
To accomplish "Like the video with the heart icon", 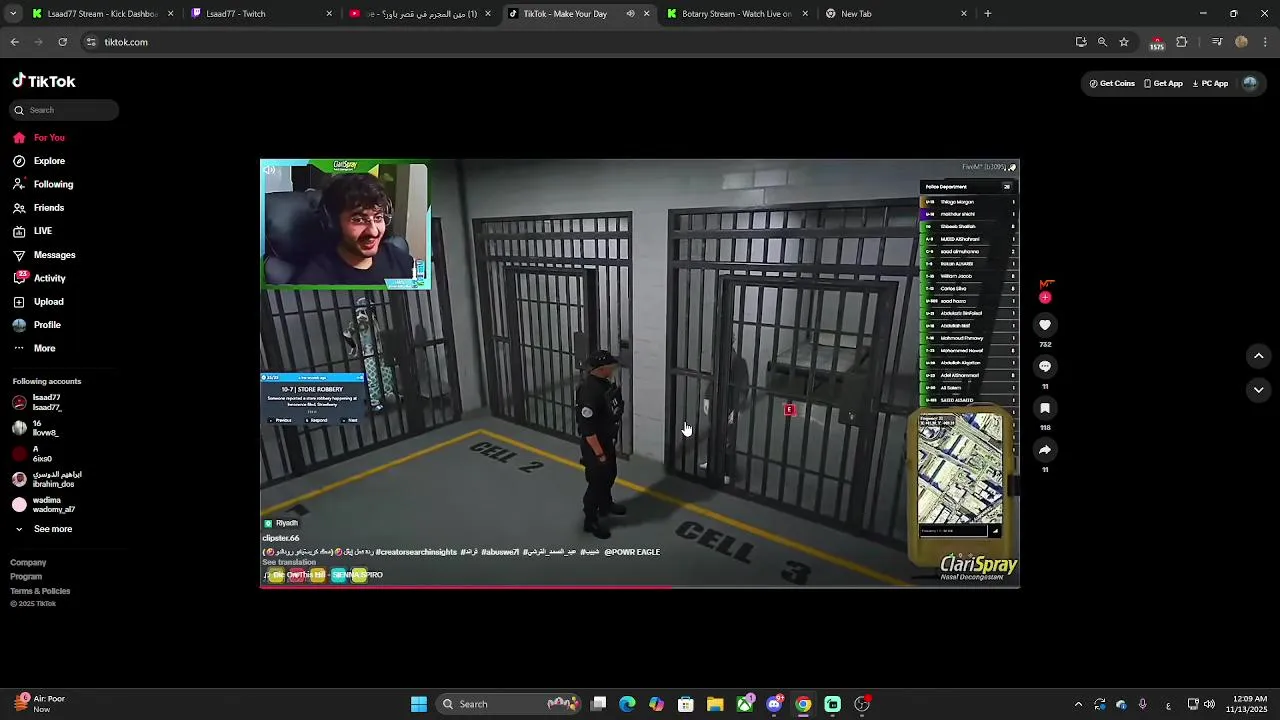I will [x=1045, y=325].
